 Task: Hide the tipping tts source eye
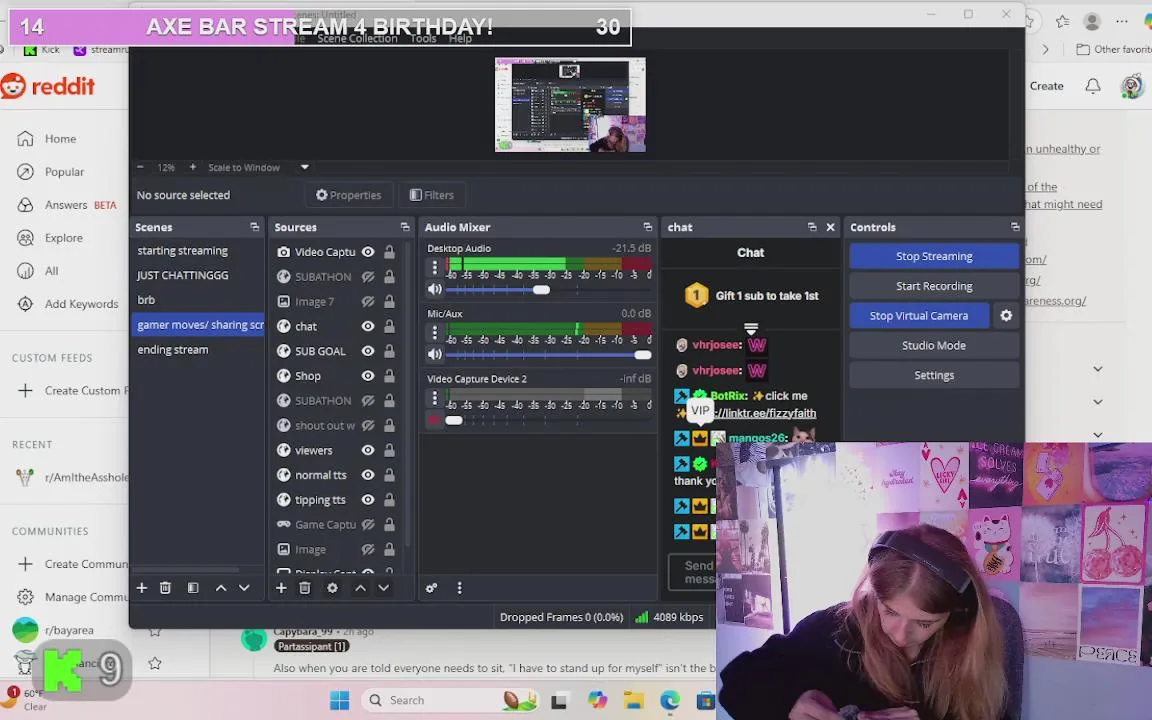click(368, 500)
